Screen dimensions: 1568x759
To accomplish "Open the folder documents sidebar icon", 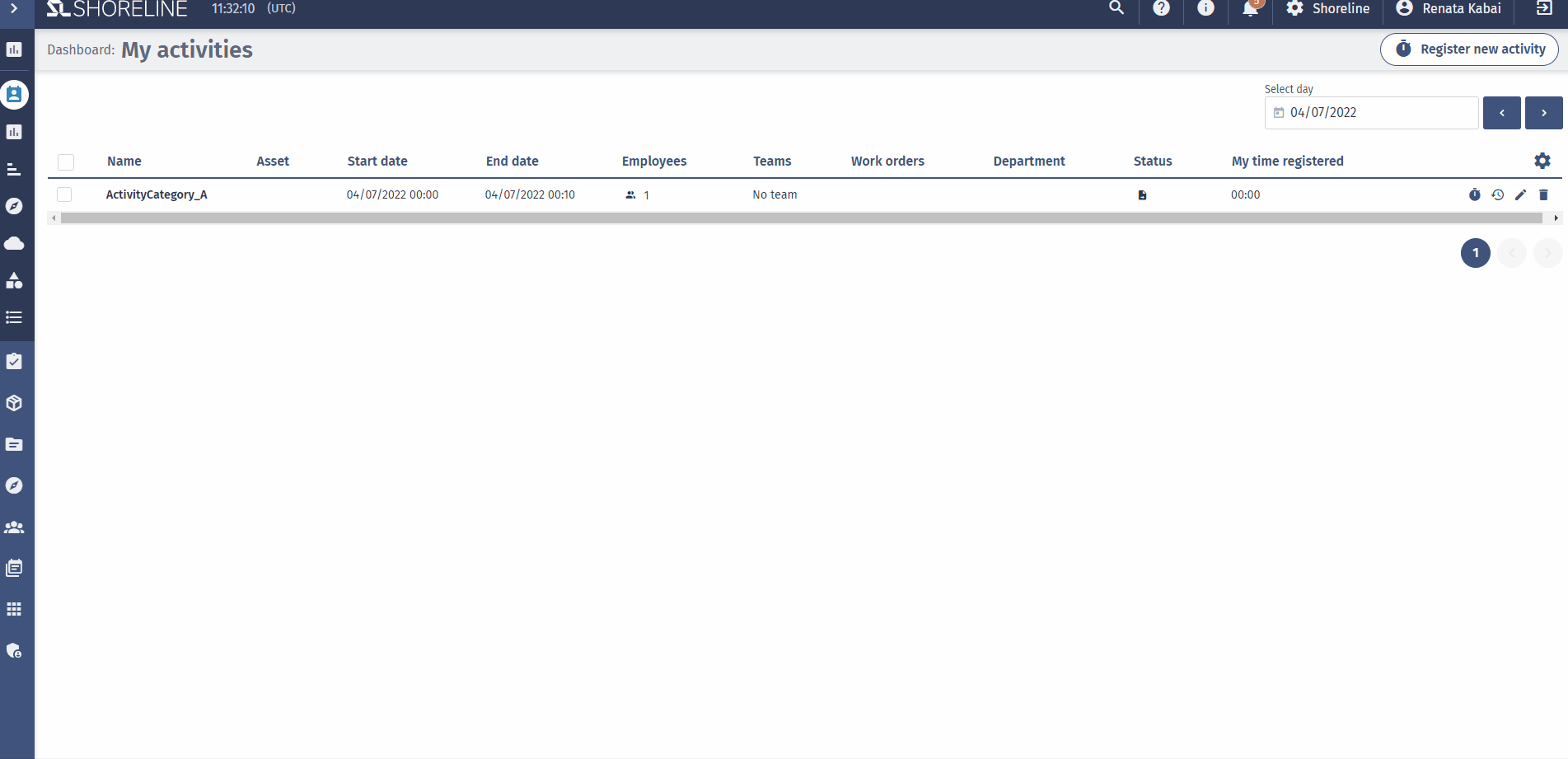I will [14, 444].
